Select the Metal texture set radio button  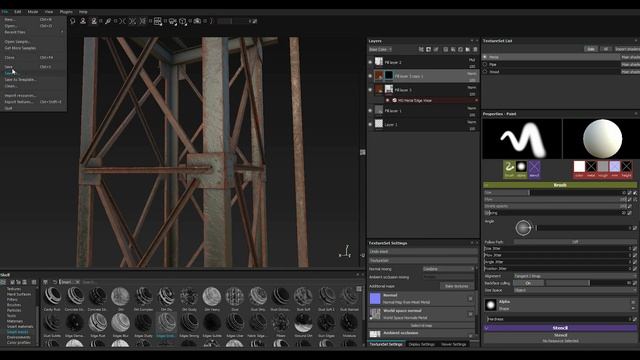[x=485, y=57]
